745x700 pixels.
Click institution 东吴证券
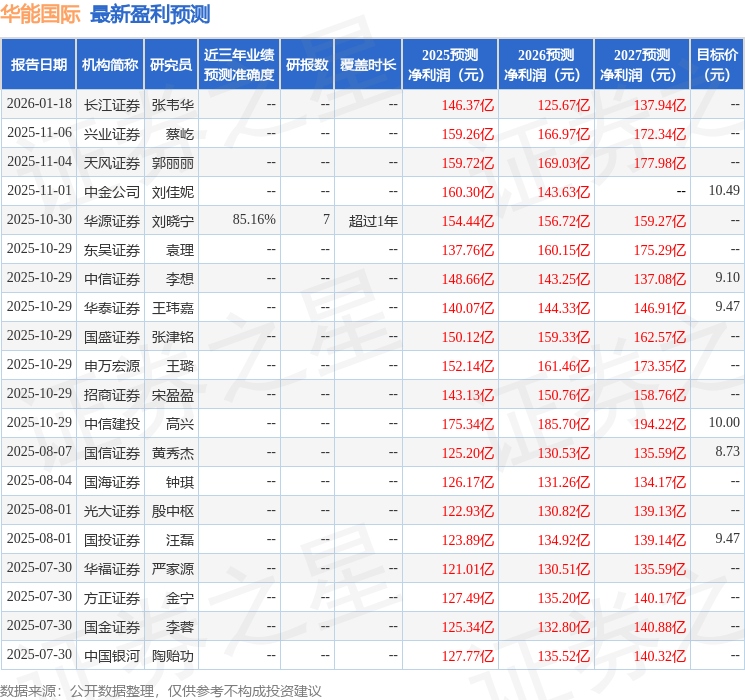pyautogui.click(x=112, y=250)
